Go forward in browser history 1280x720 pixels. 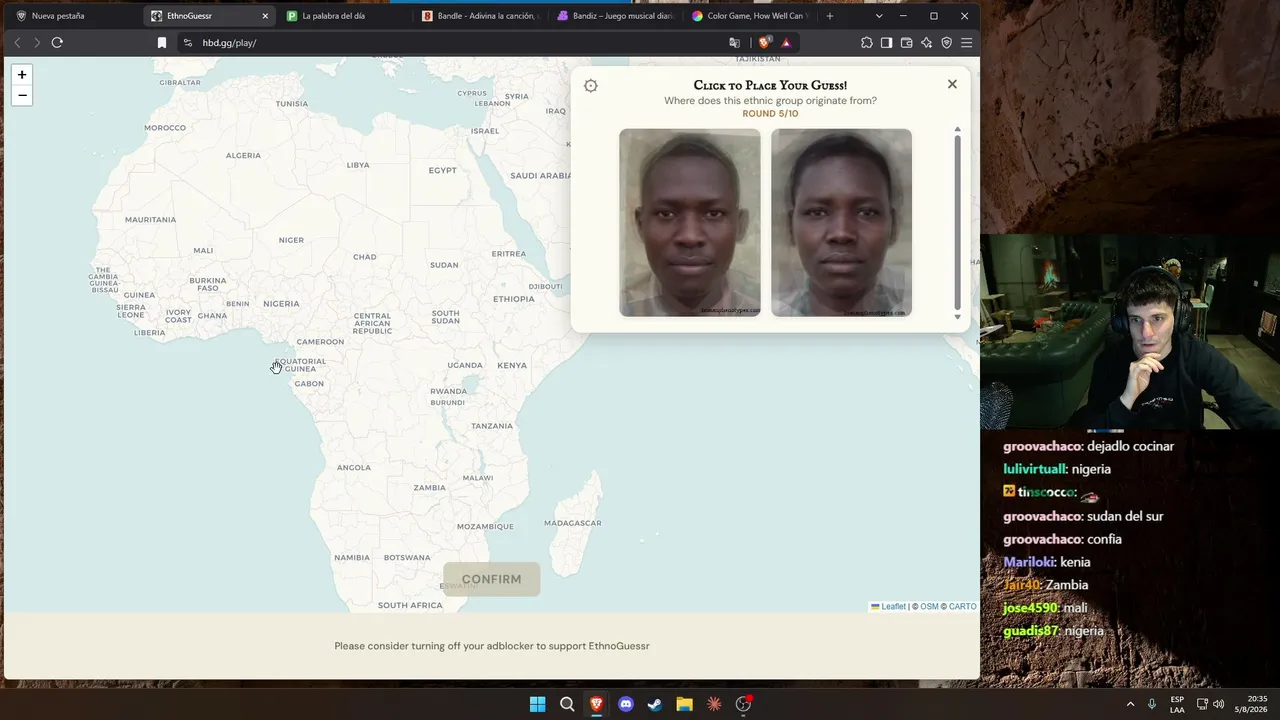37,43
